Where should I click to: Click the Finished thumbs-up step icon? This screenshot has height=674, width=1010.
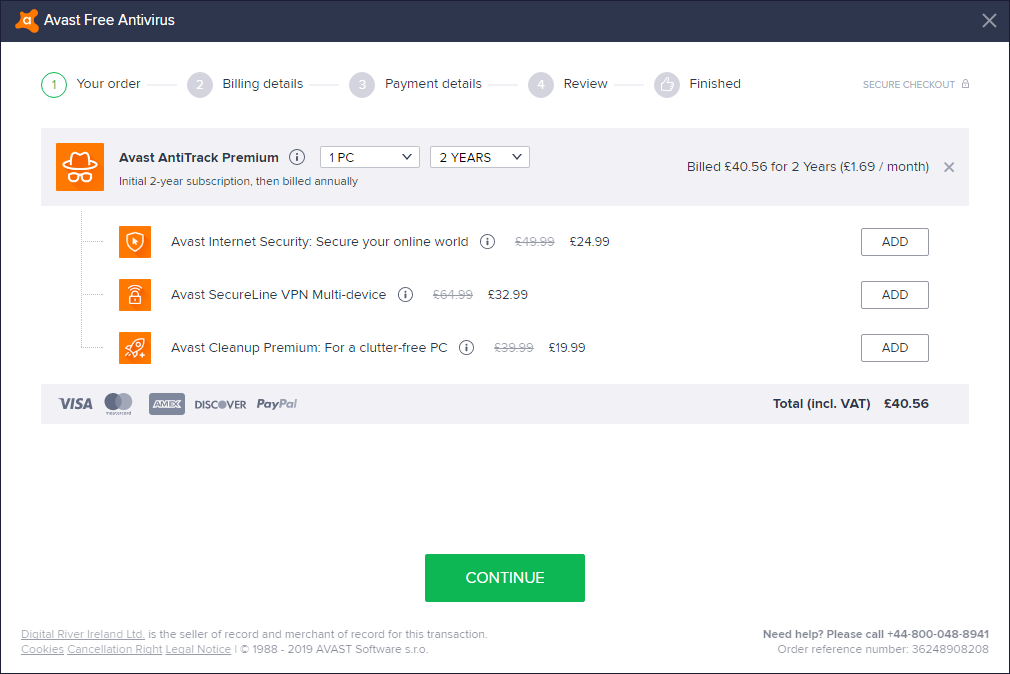point(667,84)
